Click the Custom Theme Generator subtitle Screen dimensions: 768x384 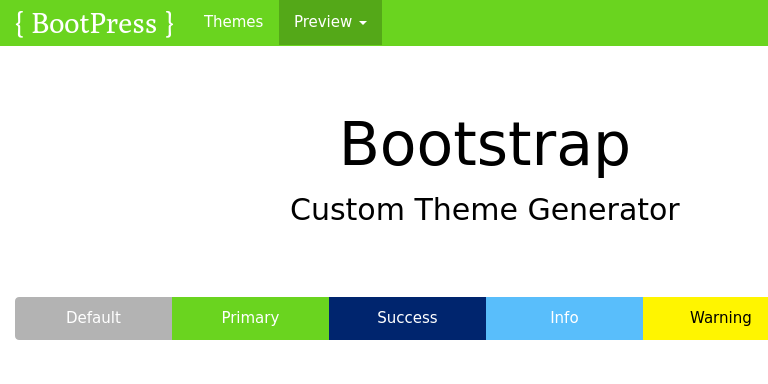click(x=485, y=210)
